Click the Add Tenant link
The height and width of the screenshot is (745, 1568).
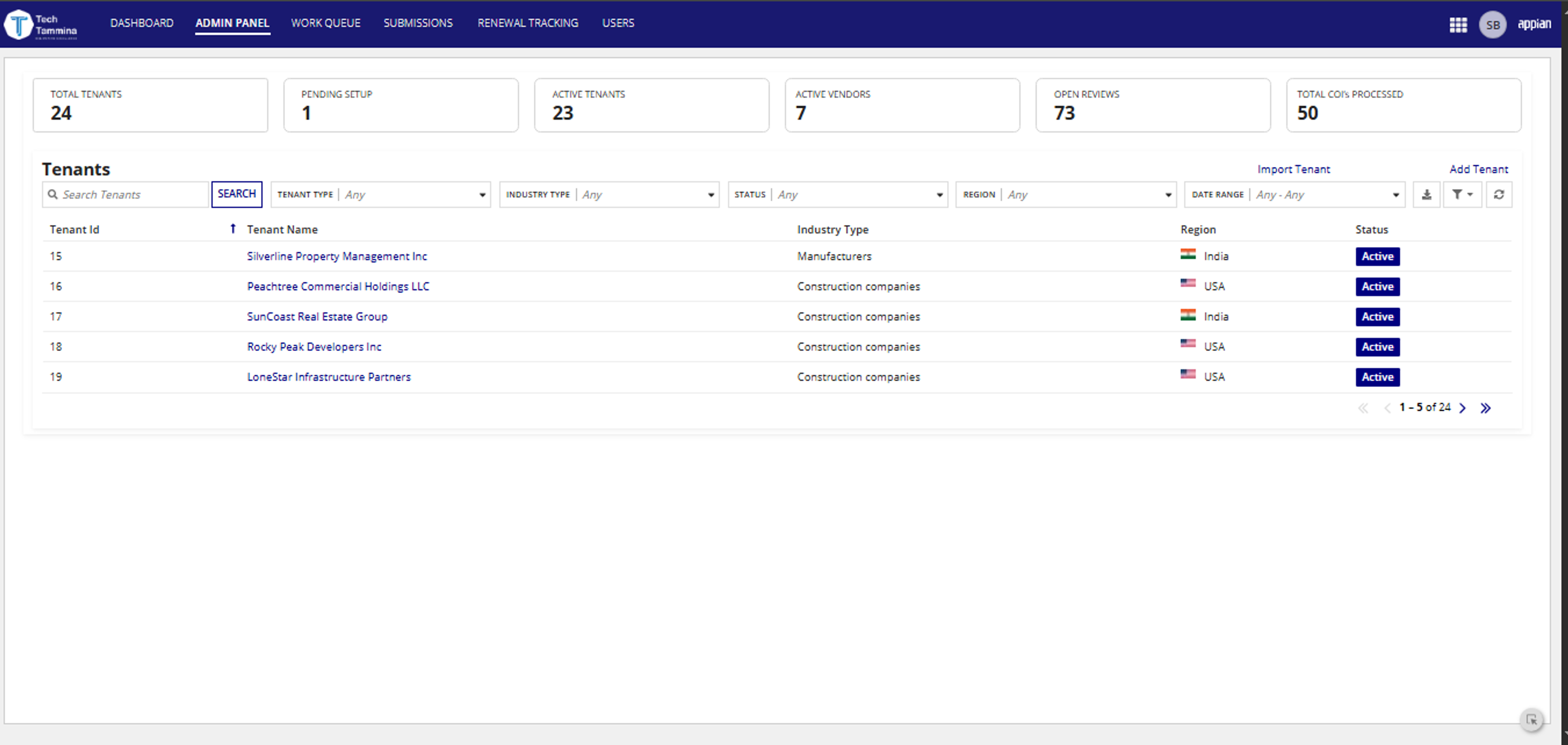click(x=1479, y=169)
